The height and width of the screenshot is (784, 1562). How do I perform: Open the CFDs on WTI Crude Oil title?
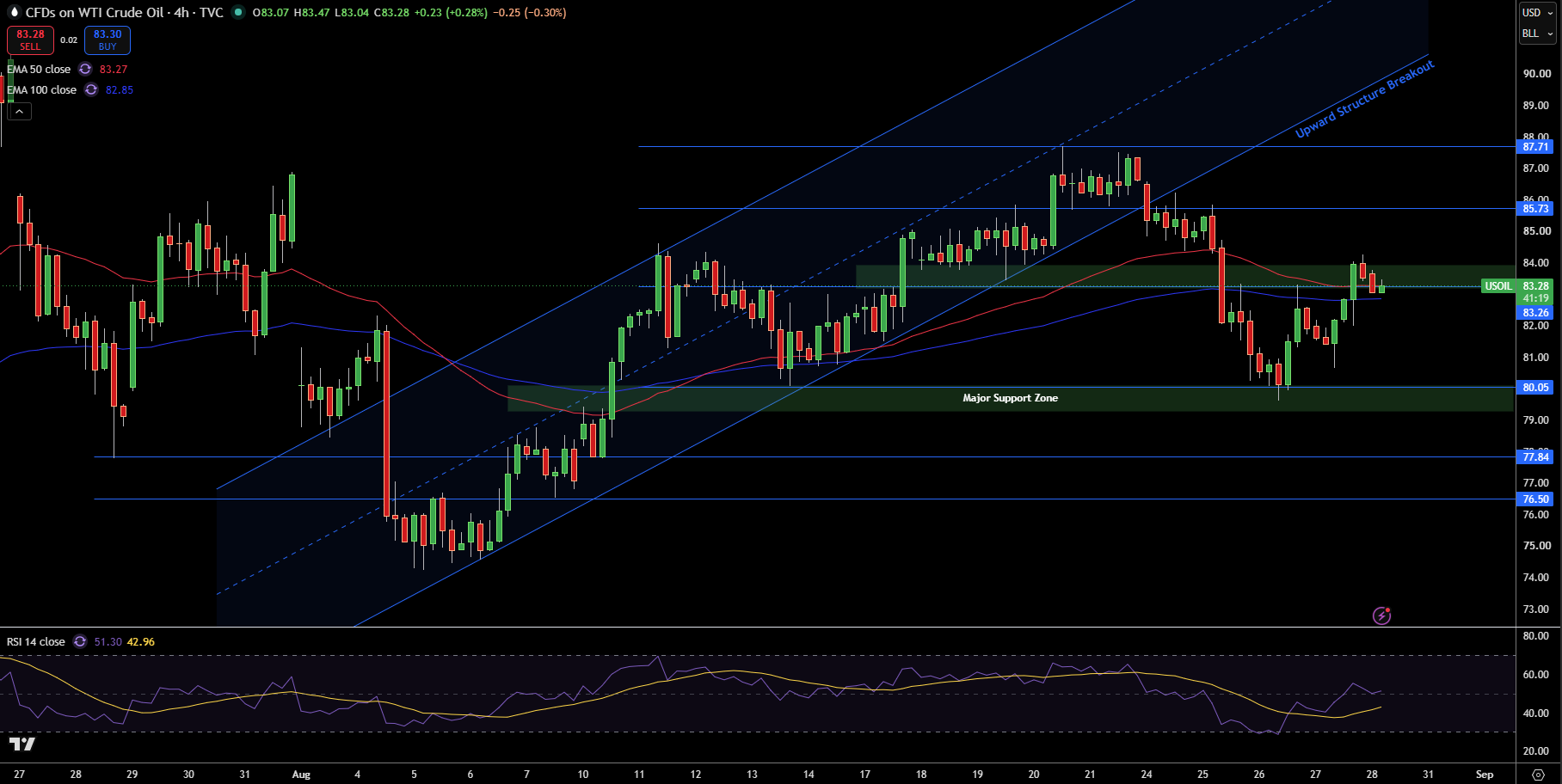click(x=125, y=12)
